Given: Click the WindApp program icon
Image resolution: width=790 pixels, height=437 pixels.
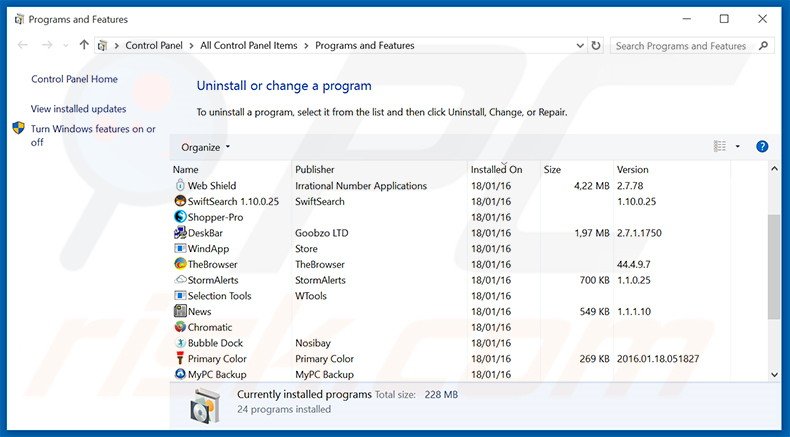Looking at the screenshot, I should [x=180, y=248].
